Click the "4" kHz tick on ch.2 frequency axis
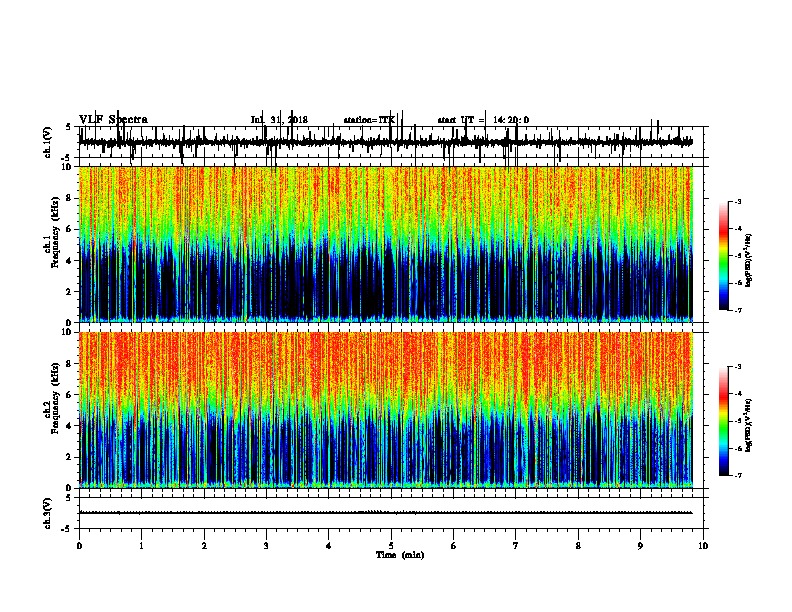792x612 pixels. pos(70,426)
